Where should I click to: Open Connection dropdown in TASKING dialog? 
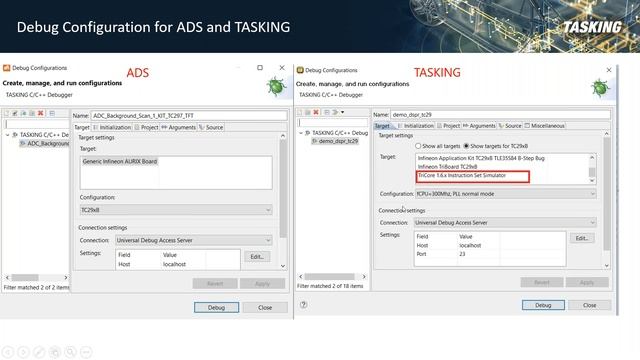click(x=505, y=223)
